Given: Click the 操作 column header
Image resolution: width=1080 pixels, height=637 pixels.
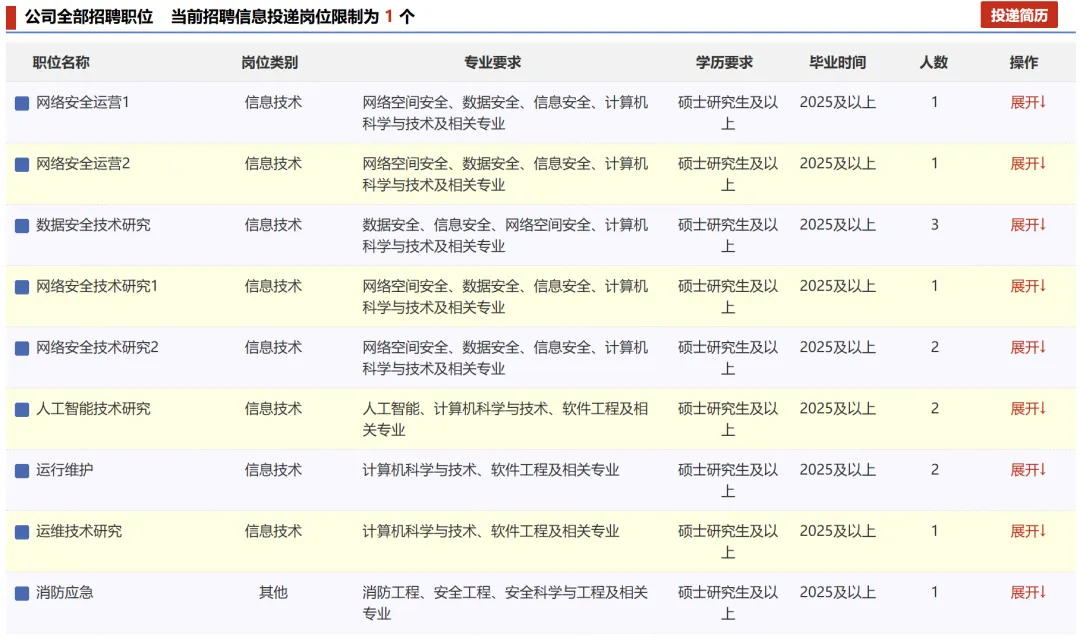Looking at the screenshot, I should pyautogui.click(x=1024, y=62).
